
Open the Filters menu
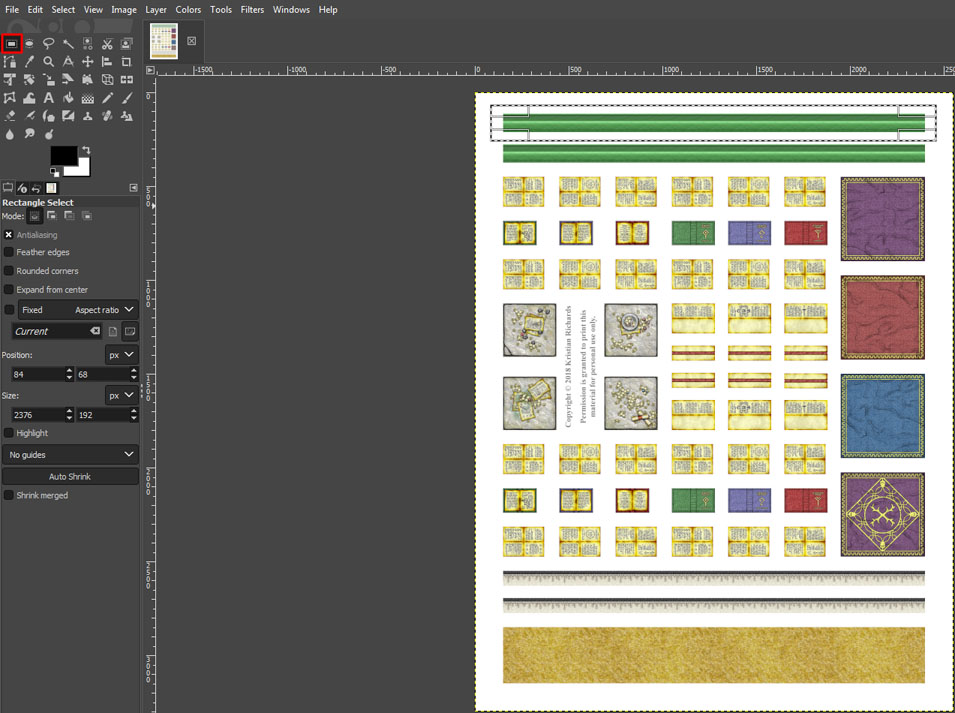point(251,9)
